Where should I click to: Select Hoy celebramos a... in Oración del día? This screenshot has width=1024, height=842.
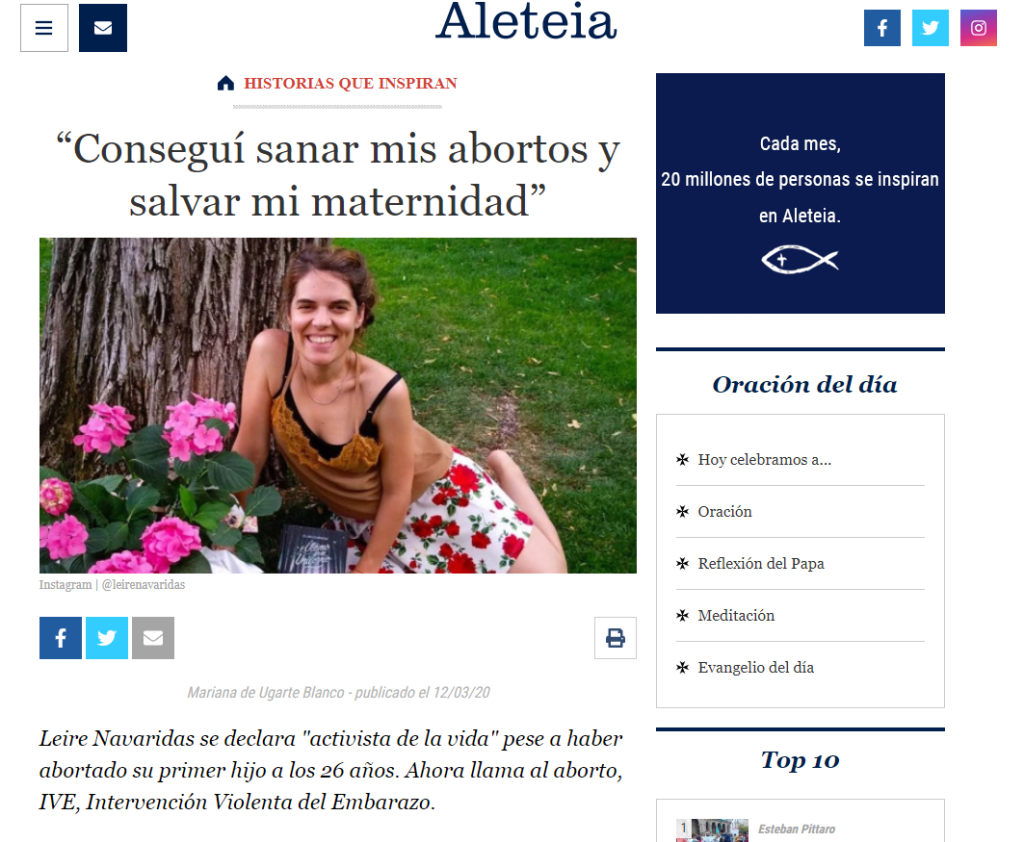(x=764, y=459)
